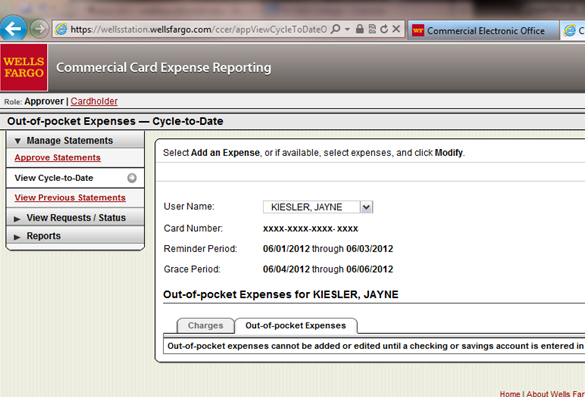The height and width of the screenshot is (397, 587).
Task: Click the Home footer link
Action: 510,394
